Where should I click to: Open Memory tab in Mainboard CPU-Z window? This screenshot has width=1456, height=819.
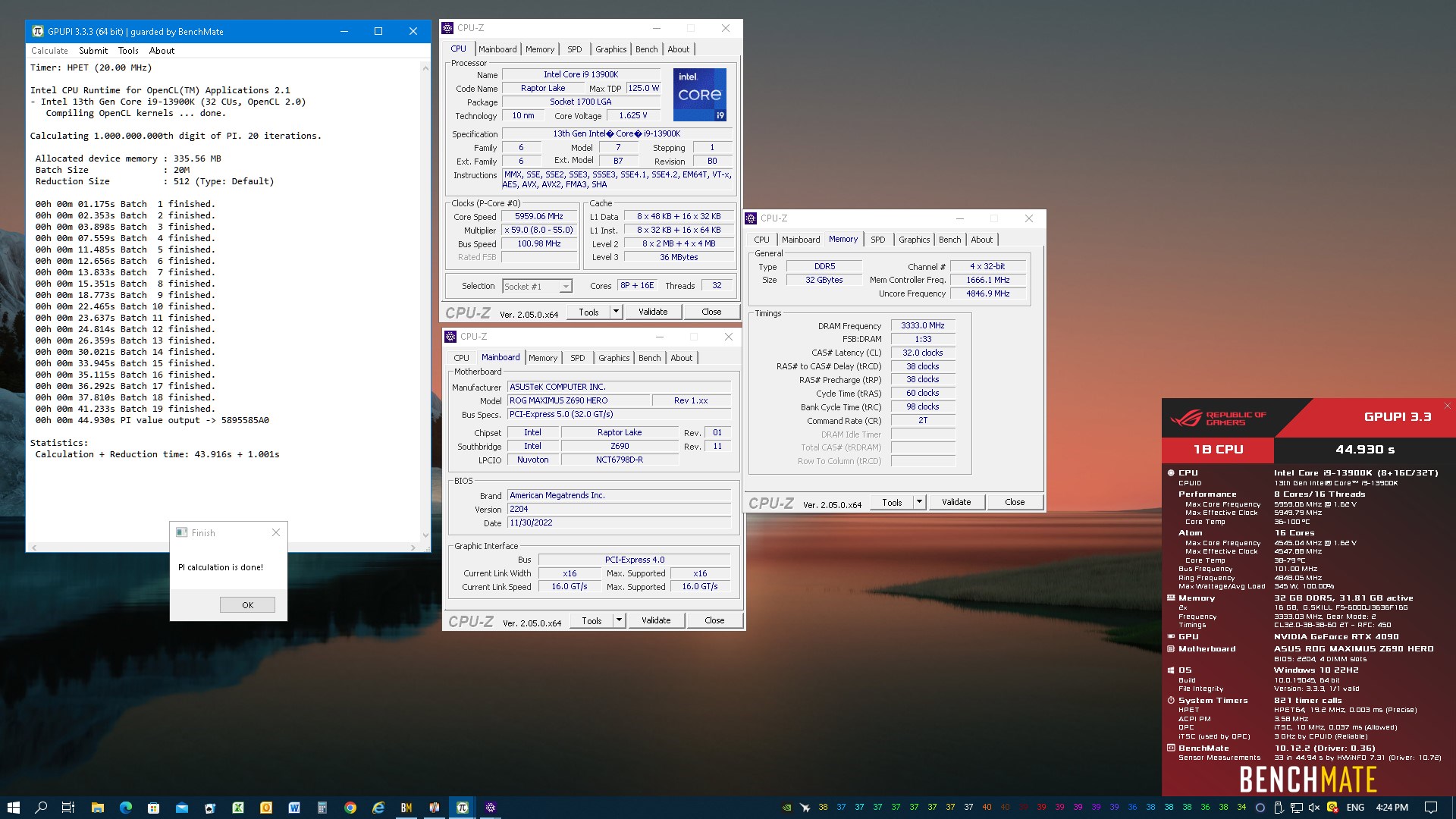[x=543, y=358]
